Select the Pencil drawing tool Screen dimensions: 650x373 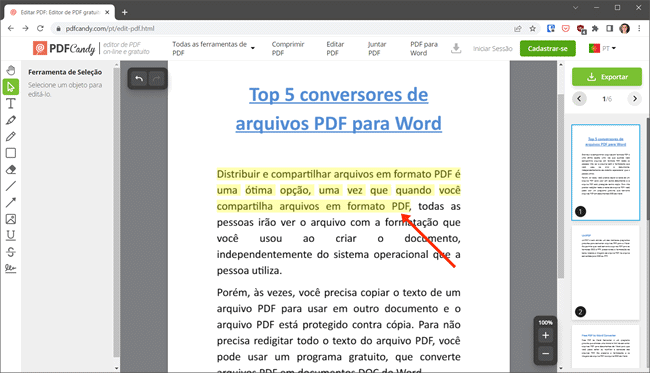point(11,137)
